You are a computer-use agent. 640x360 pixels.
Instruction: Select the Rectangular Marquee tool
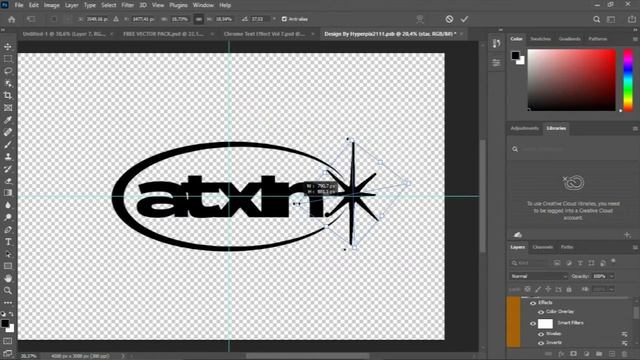coord(8,59)
